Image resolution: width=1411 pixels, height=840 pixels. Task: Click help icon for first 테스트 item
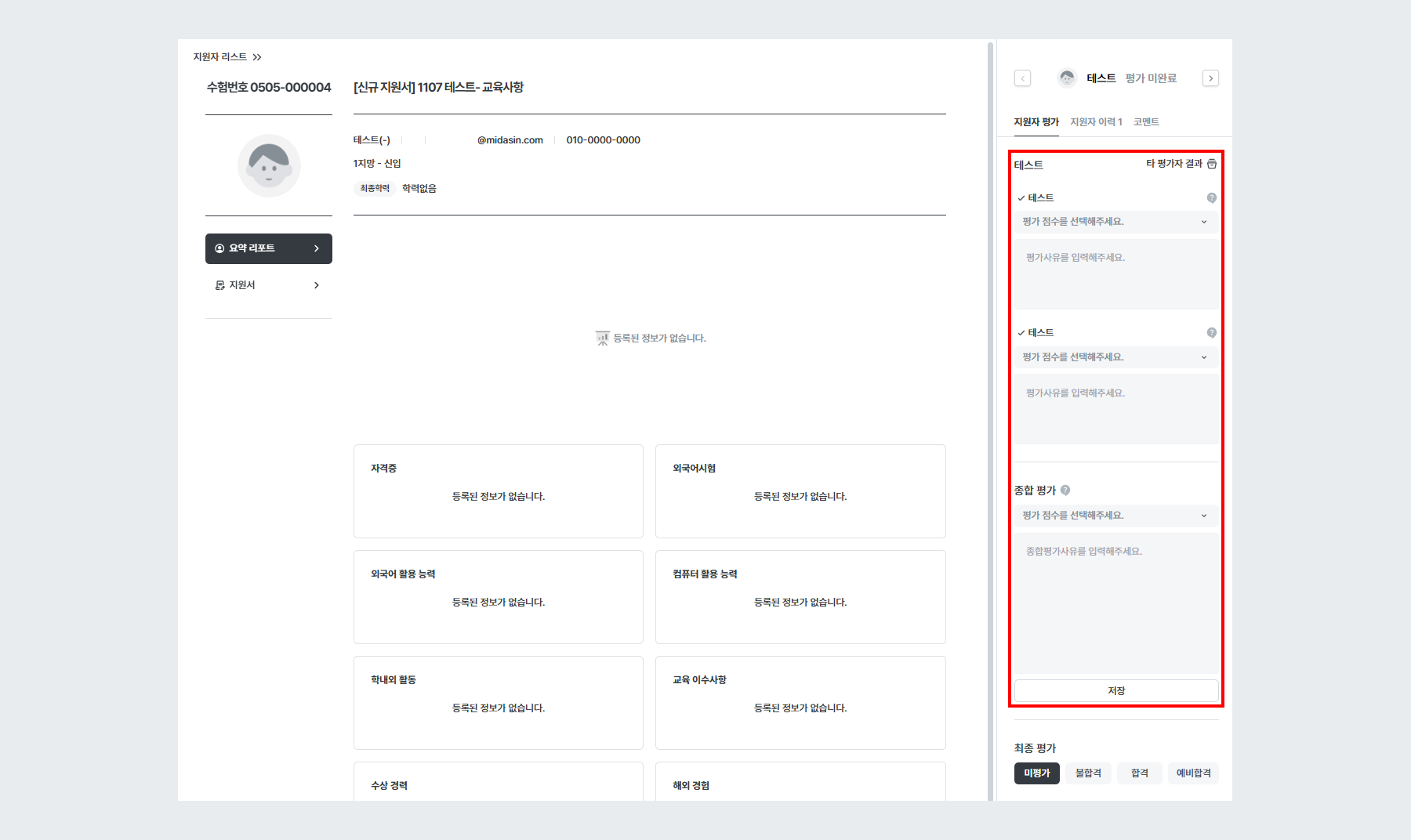point(1212,198)
